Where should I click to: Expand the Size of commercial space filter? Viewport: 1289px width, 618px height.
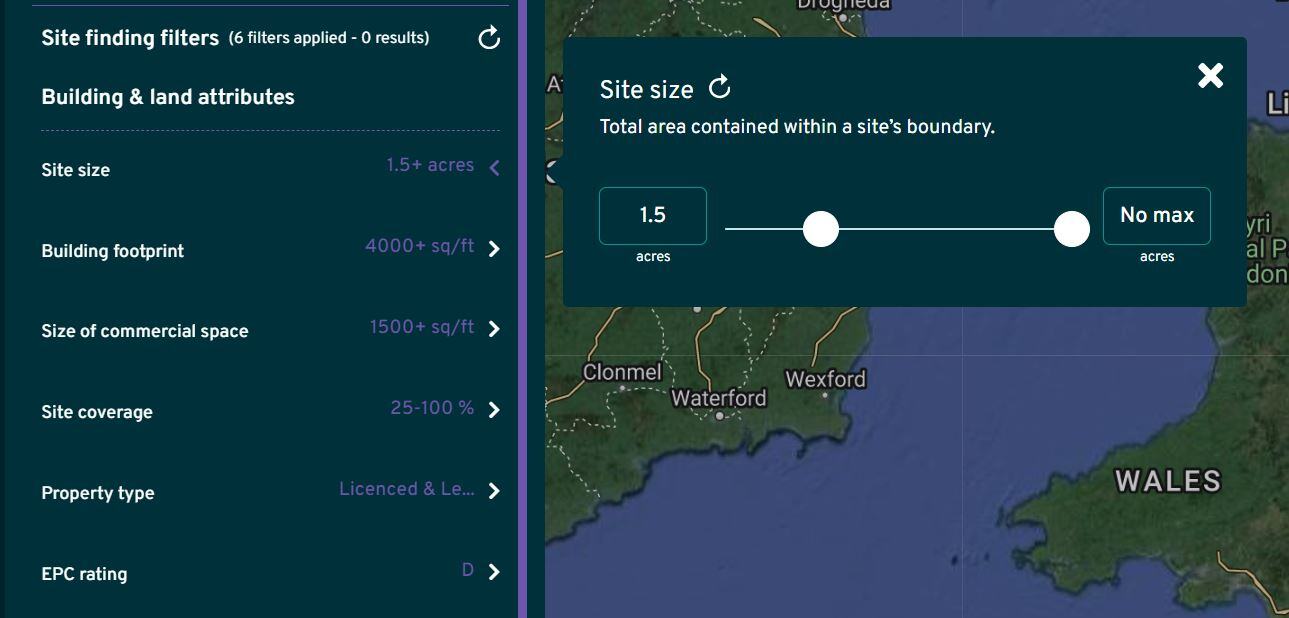point(494,330)
